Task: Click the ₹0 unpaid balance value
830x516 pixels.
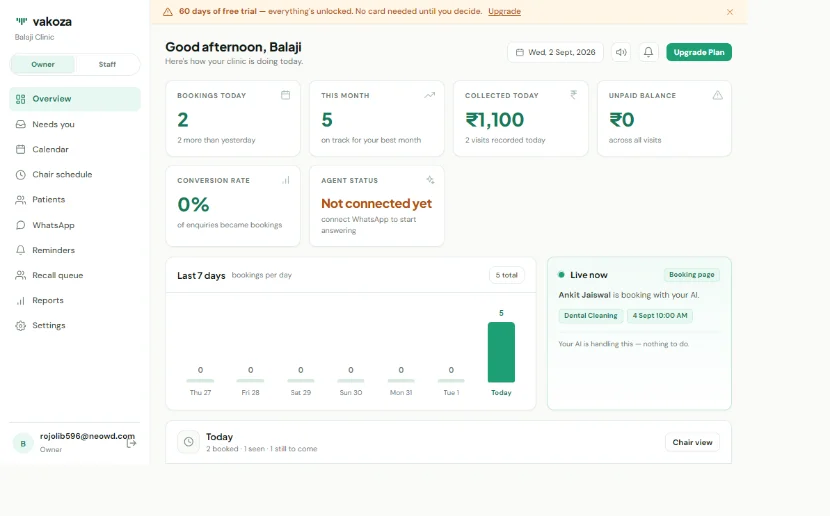Action: [621, 120]
